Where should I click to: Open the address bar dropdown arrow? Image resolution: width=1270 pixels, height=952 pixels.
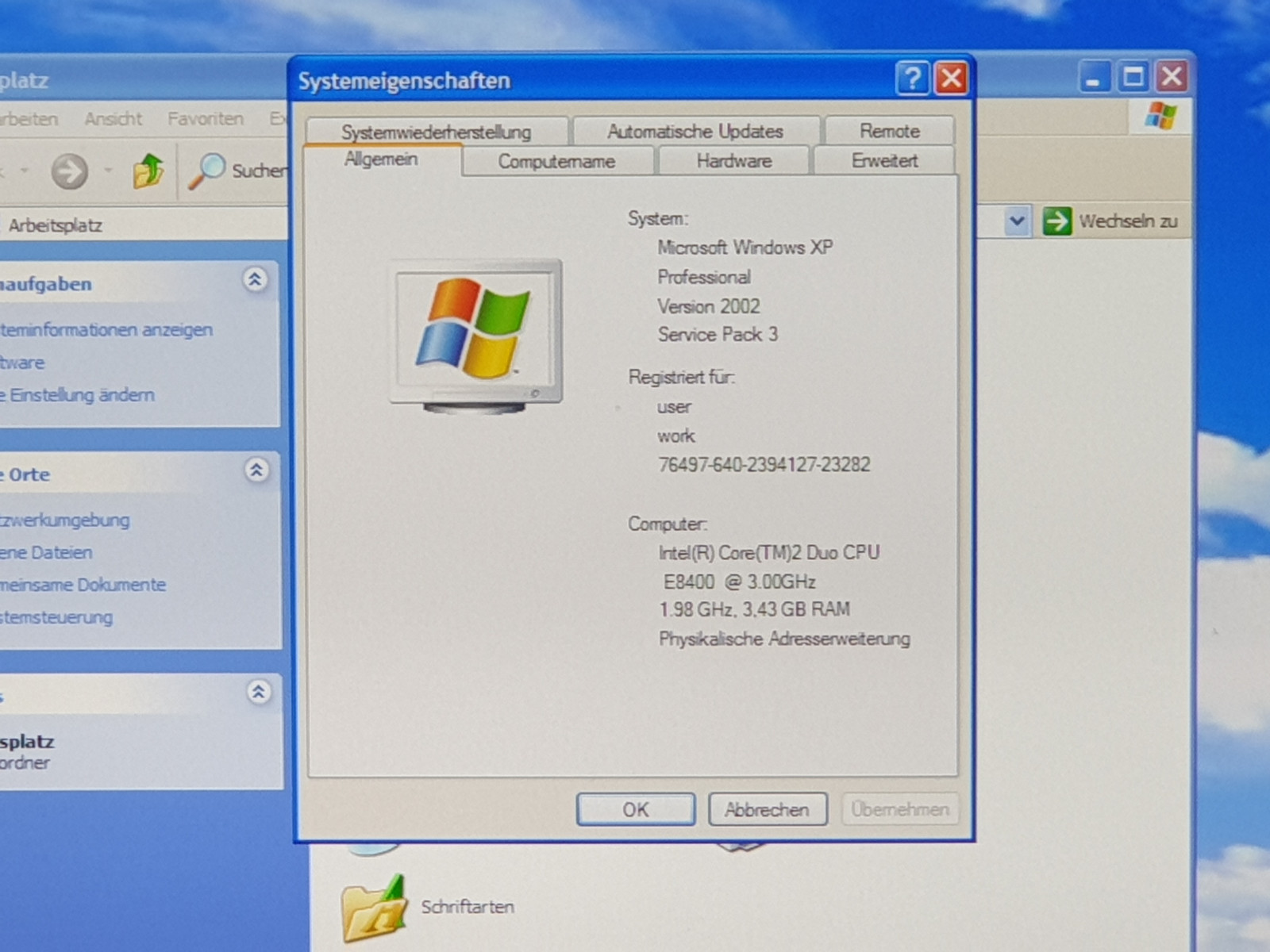pos(1017,221)
